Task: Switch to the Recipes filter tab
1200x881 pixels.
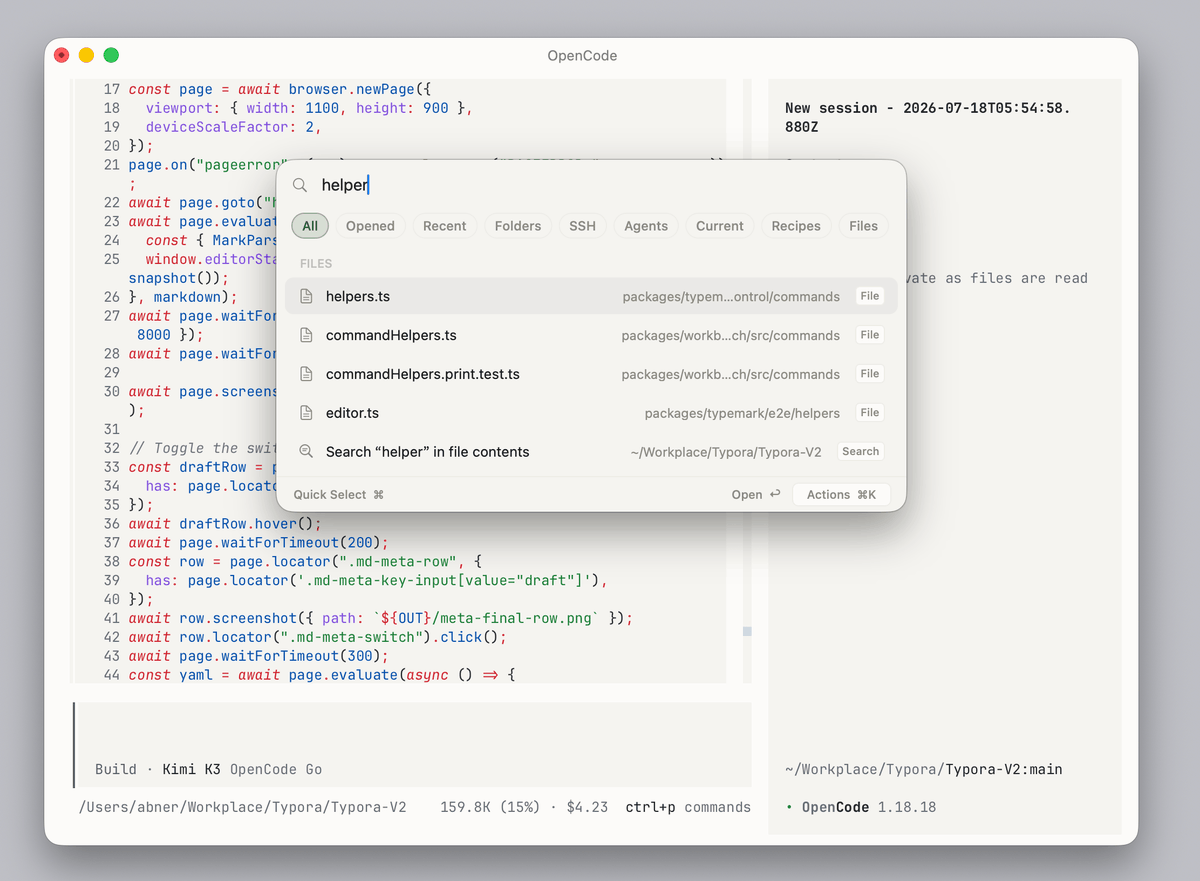Action: click(796, 226)
